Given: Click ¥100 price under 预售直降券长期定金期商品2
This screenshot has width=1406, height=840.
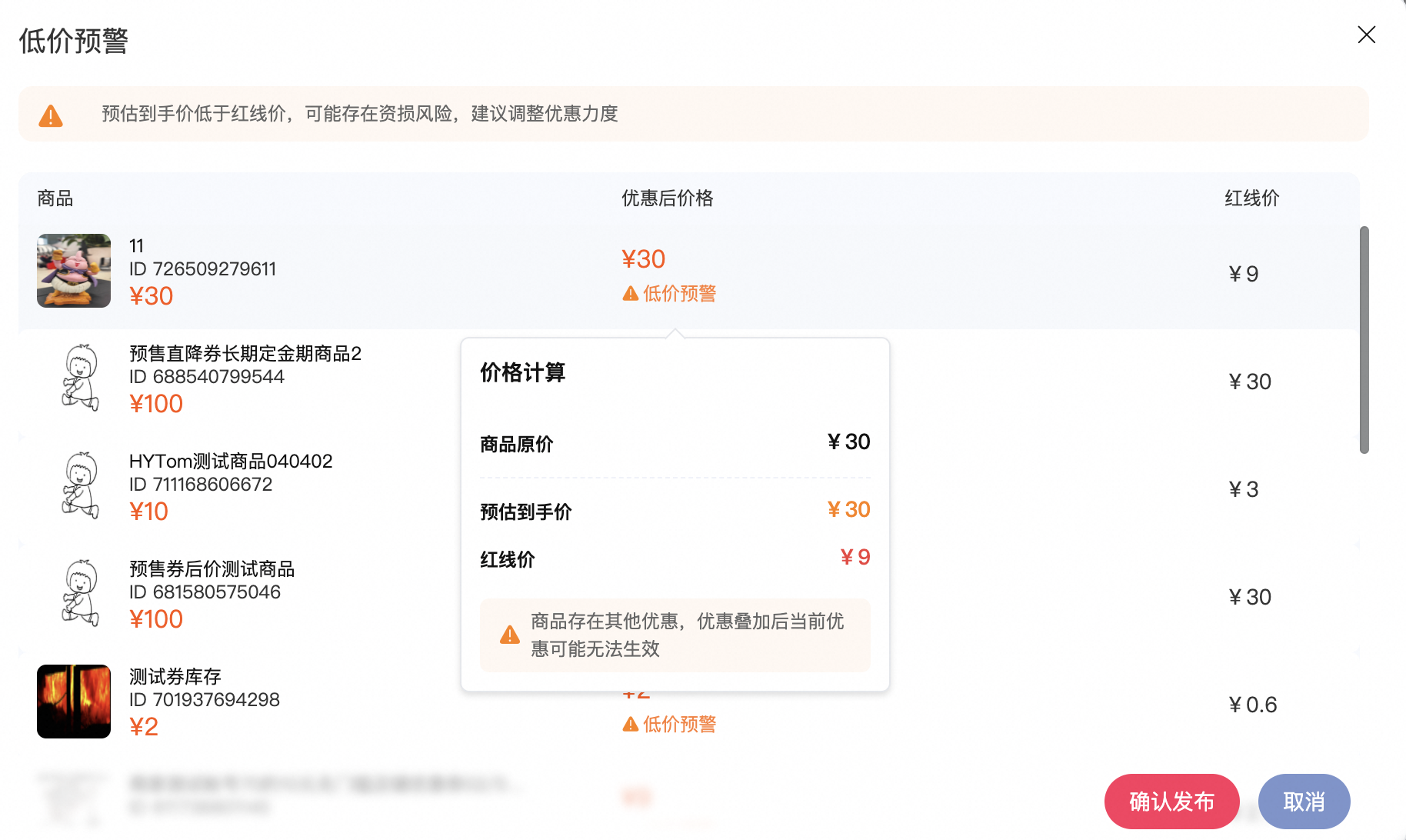Looking at the screenshot, I should tap(156, 404).
